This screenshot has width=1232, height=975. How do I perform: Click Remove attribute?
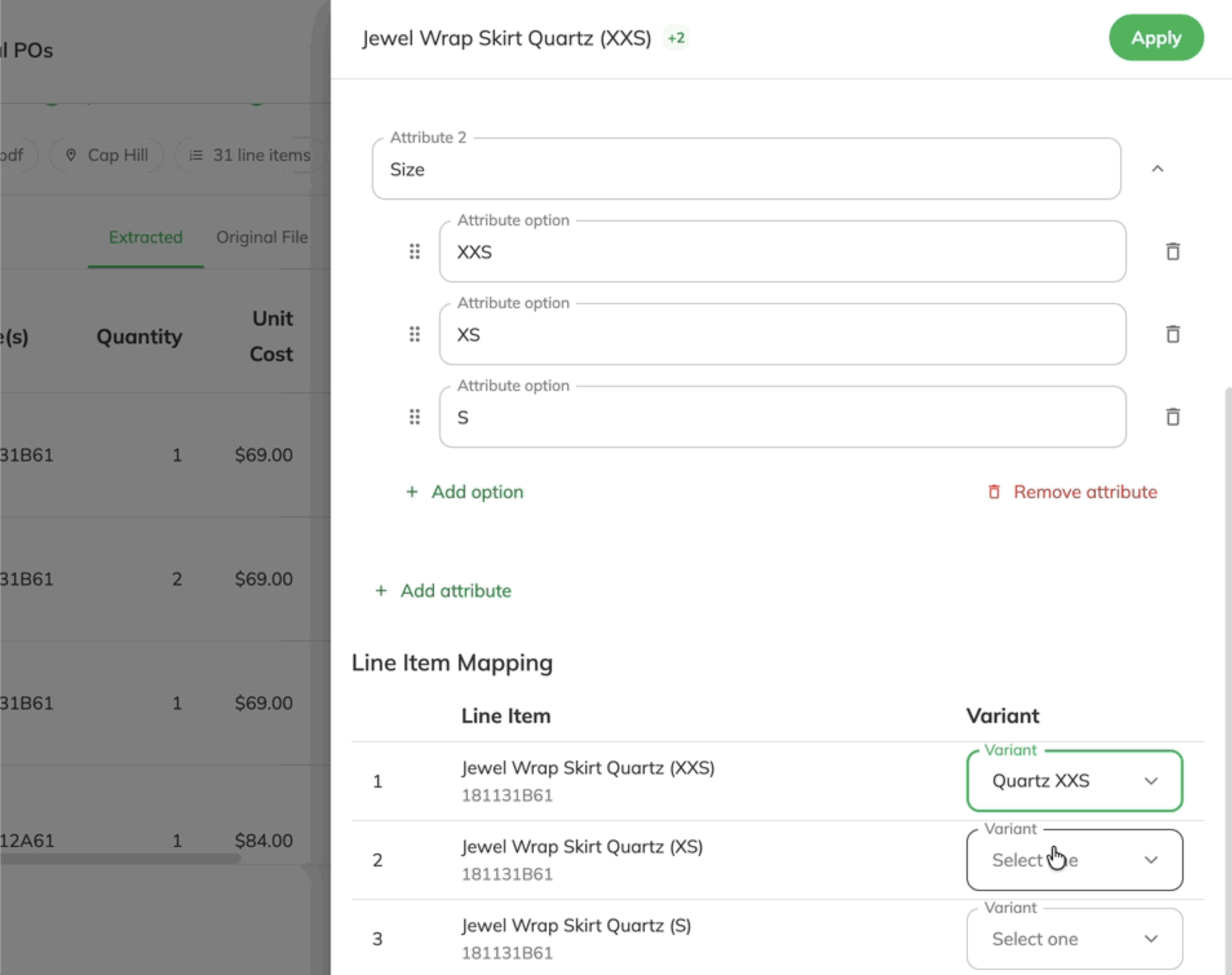coord(1072,492)
